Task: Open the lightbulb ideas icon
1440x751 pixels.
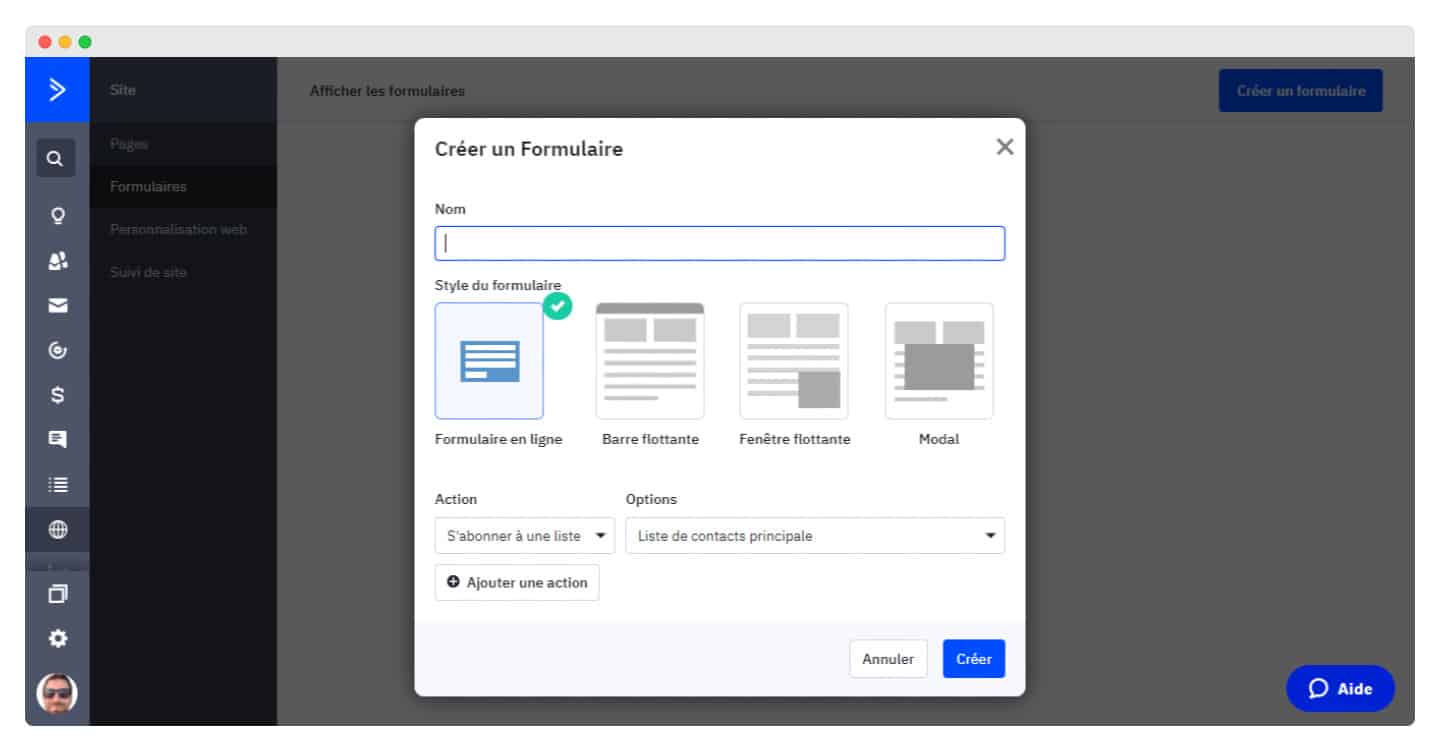Action: [x=58, y=215]
